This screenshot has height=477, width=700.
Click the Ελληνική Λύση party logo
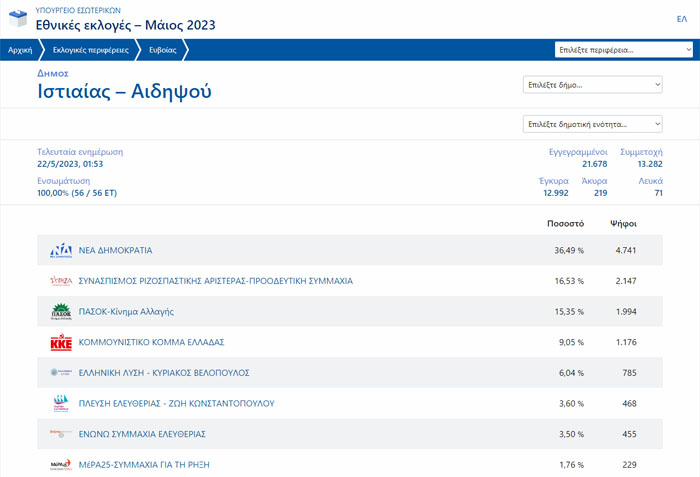coord(61,373)
